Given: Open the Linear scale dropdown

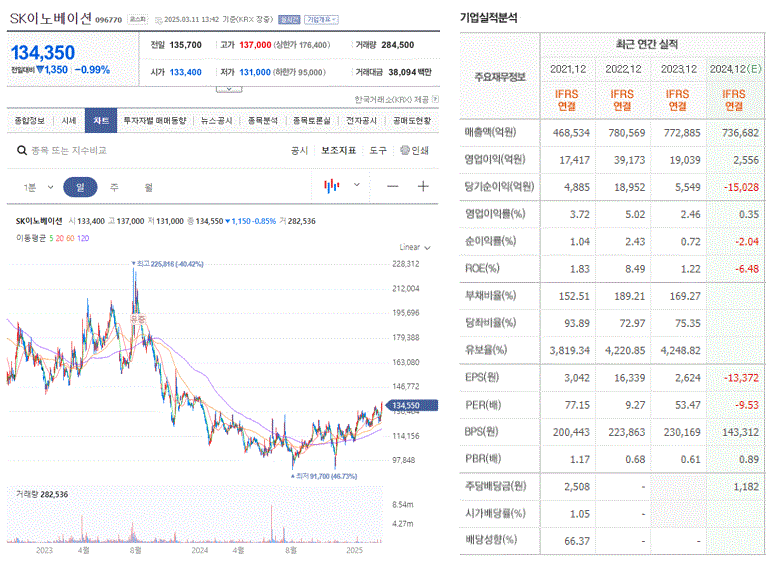Looking at the screenshot, I should [415, 247].
